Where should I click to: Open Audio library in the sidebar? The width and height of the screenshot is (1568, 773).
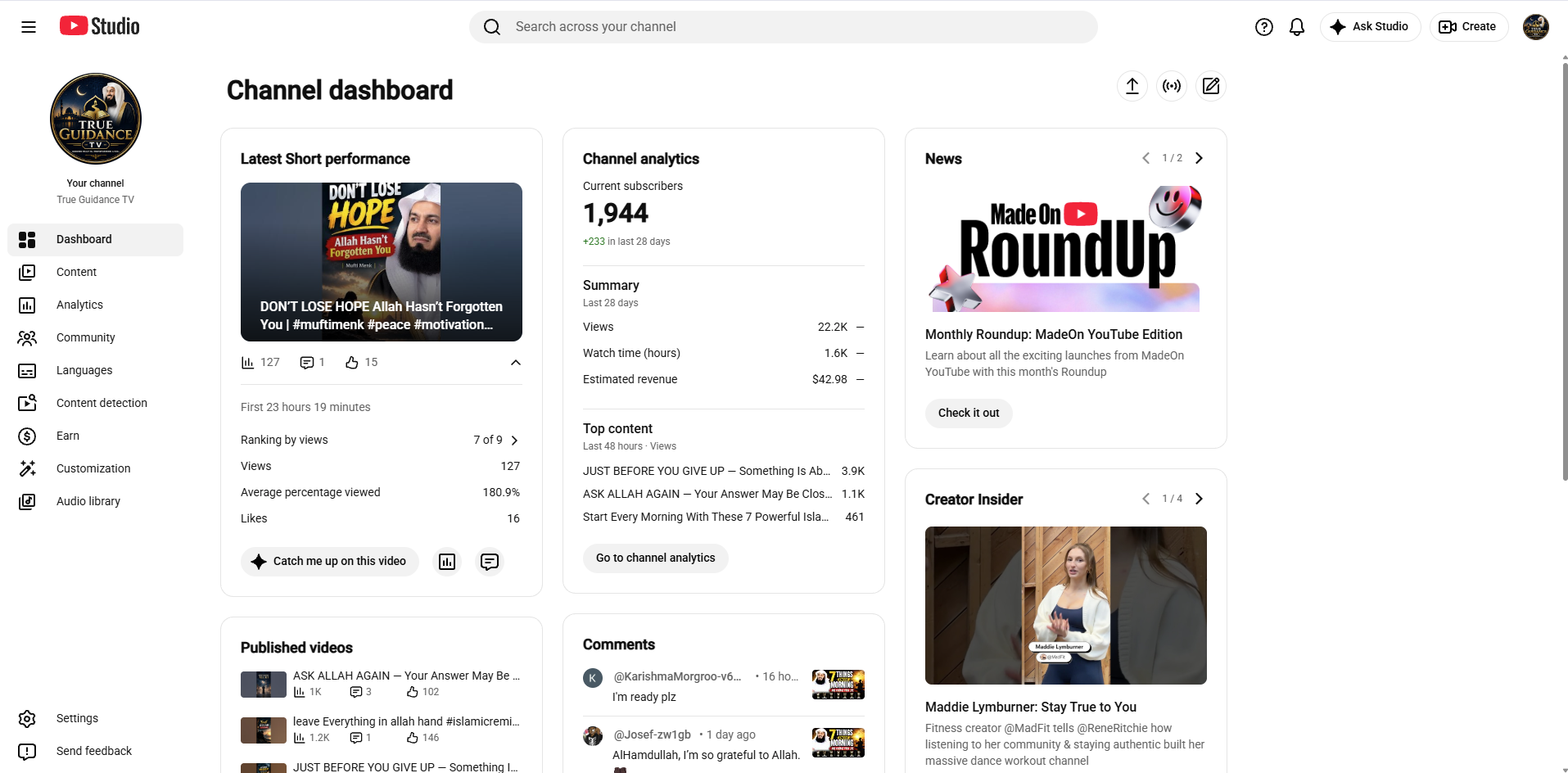[x=96, y=502]
